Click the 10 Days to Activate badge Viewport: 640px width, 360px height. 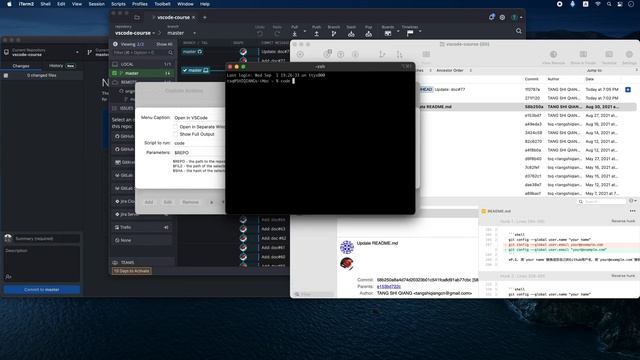point(131,271)
